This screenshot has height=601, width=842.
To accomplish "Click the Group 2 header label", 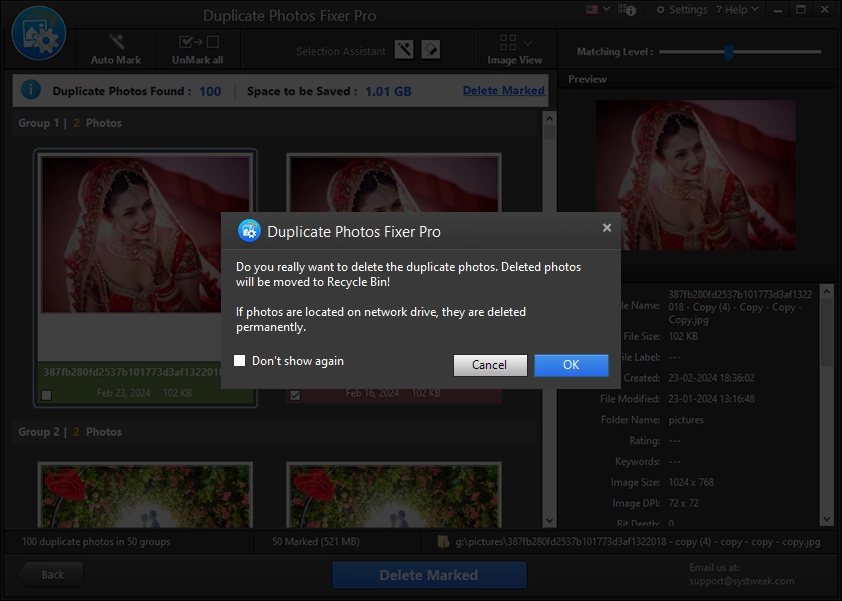I will point(70,432).
